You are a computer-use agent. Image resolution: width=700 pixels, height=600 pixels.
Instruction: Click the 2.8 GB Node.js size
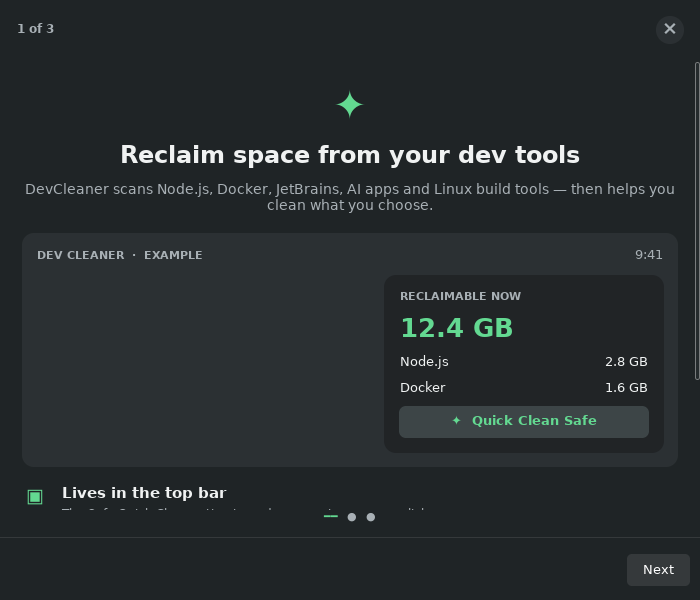coord(626,362)
